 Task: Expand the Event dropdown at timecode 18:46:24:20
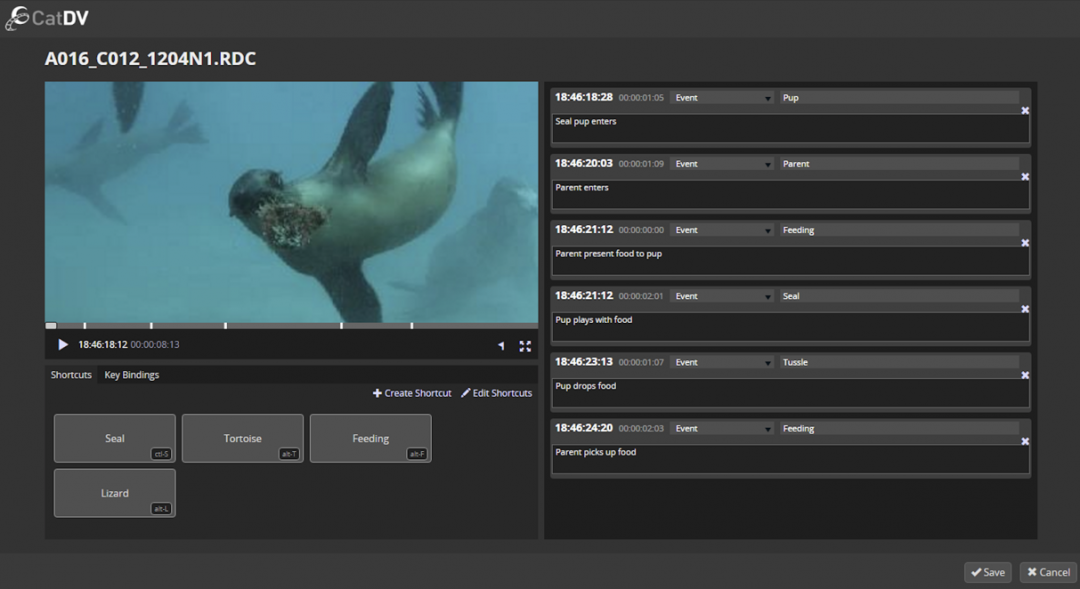[x=722, y=428]
